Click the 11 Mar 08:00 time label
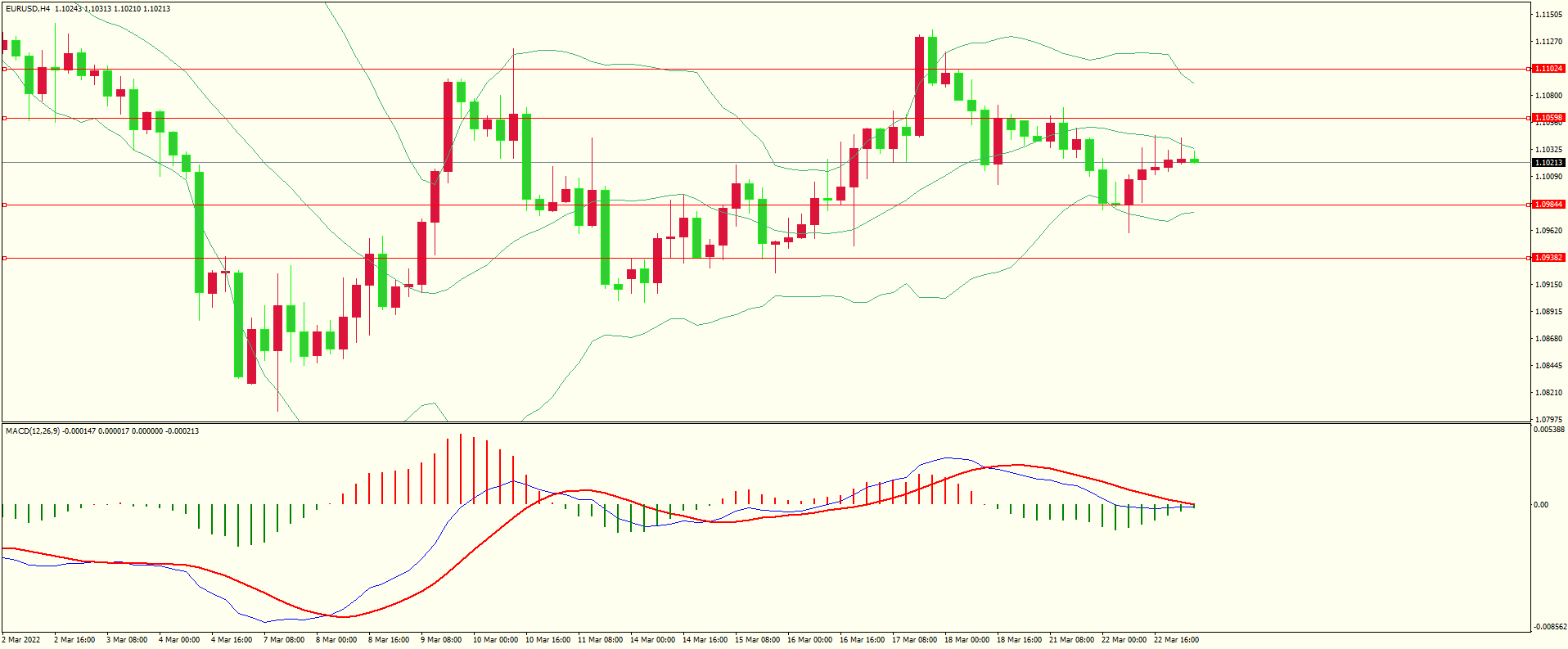This screenshot has height=649, width=1568. pos(600,640)
